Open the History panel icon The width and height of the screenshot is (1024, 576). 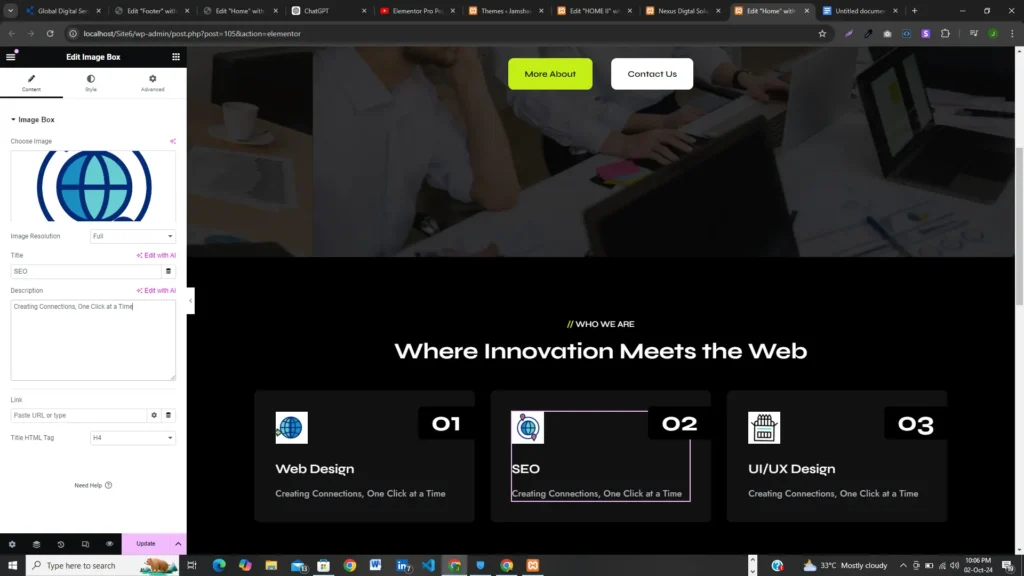coord(61,544)
